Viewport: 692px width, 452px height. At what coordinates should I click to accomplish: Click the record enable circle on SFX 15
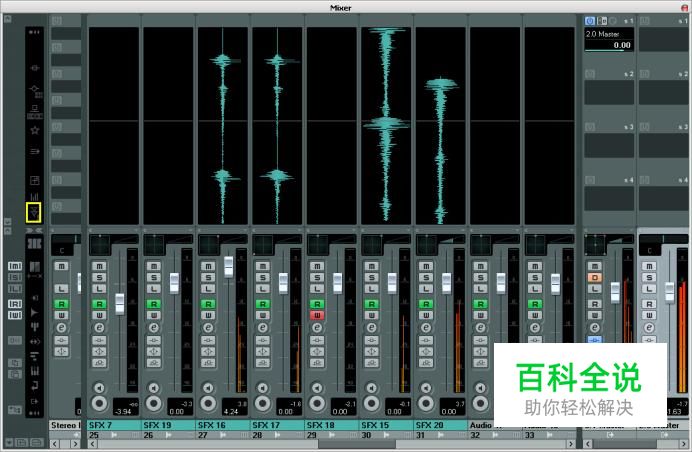(371, 403)
